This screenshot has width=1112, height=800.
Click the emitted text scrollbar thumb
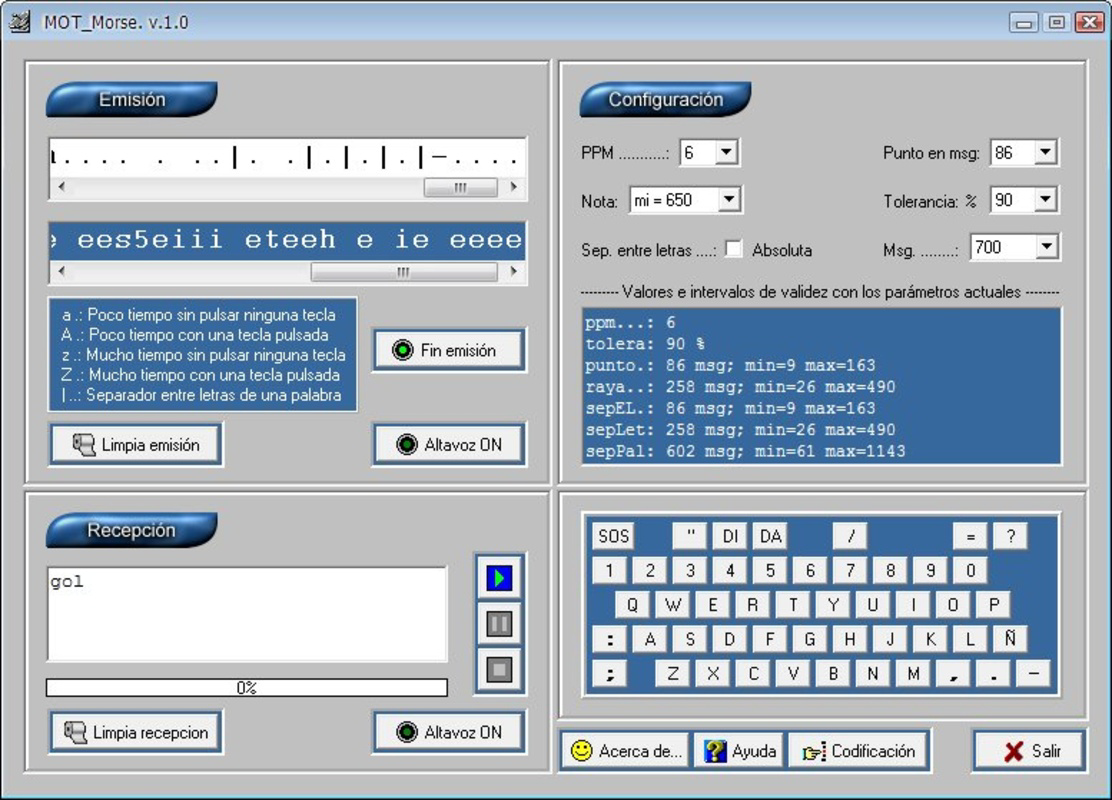[x=404, y=272]
